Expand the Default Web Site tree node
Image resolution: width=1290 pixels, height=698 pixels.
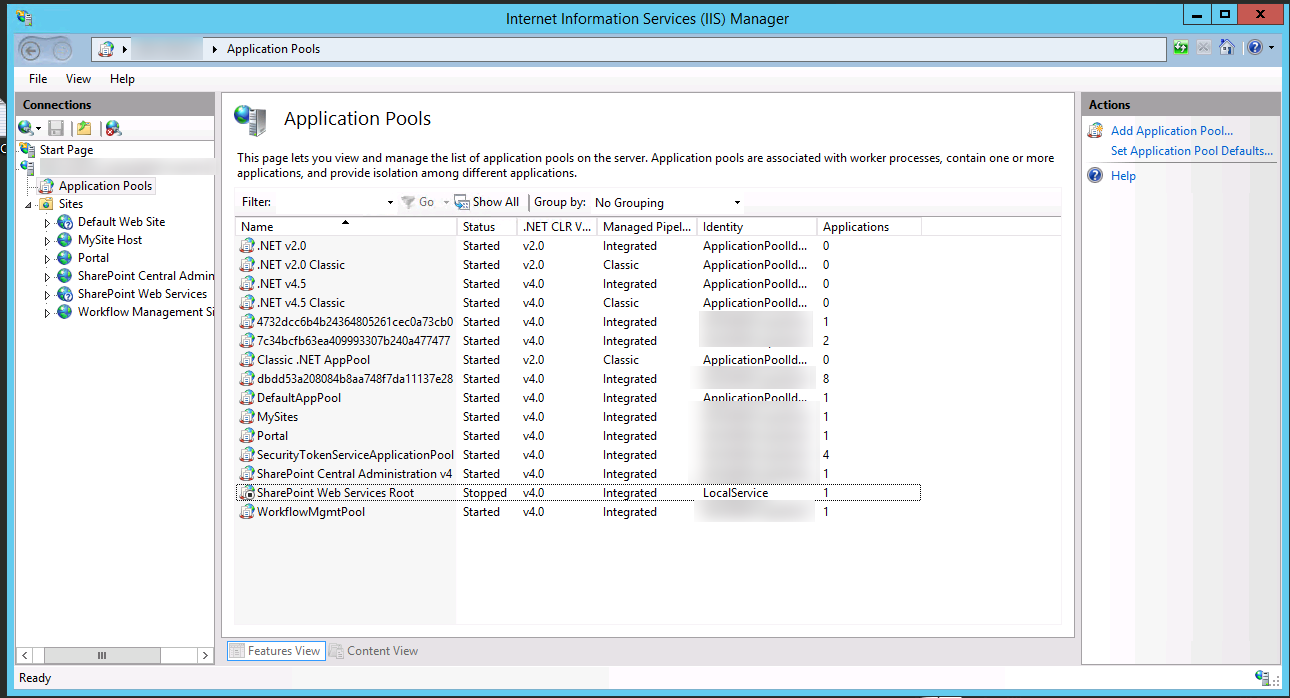click(x=48, y=221)
